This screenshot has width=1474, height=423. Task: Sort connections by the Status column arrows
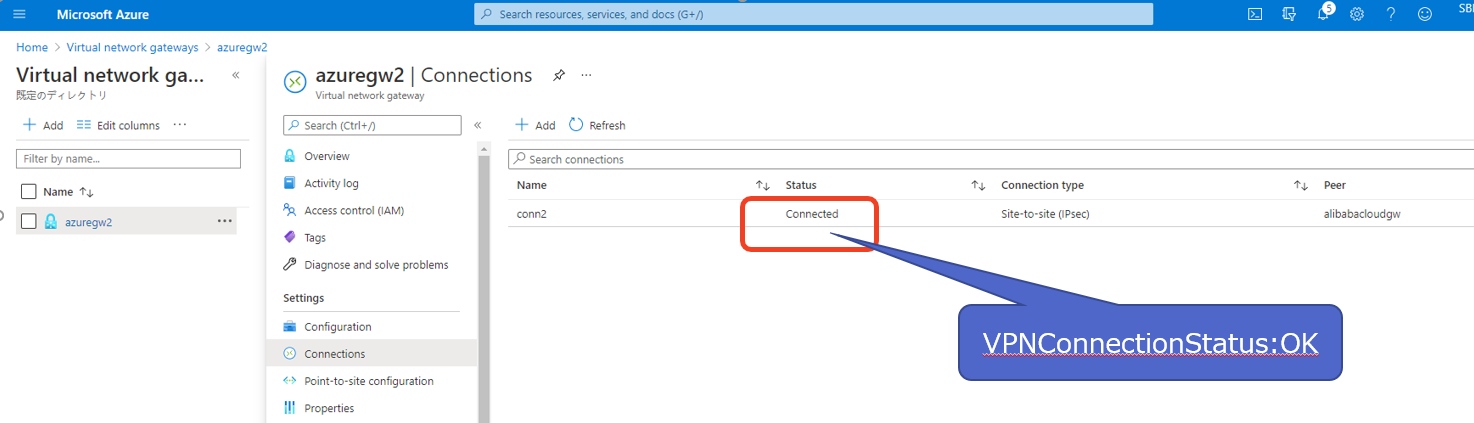pyautogui.click(x=979, y=185)
